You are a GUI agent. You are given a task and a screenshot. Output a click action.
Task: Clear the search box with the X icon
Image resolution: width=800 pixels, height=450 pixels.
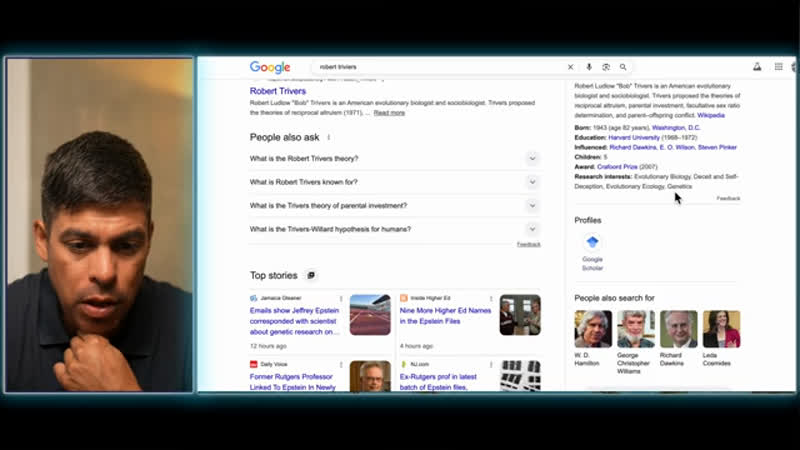[571, 67]
